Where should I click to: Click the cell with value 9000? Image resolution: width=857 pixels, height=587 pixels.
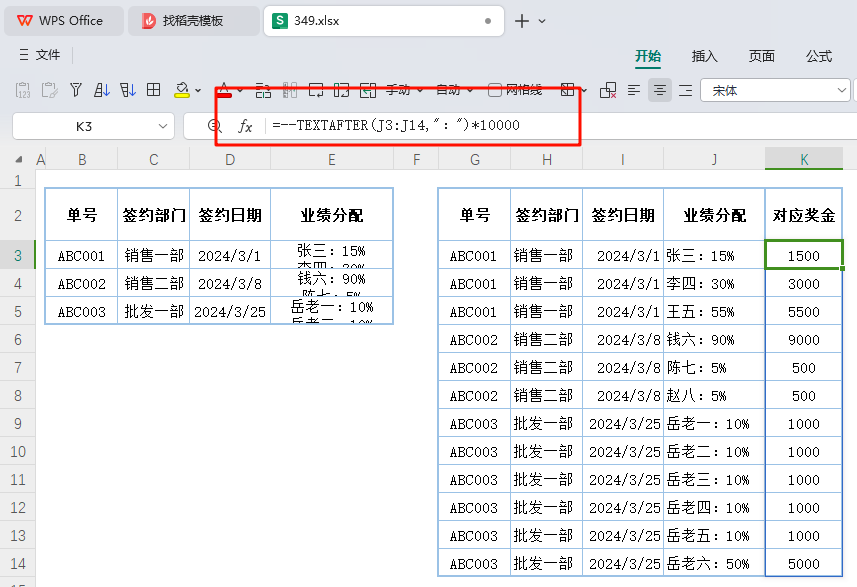pos(803,339)
